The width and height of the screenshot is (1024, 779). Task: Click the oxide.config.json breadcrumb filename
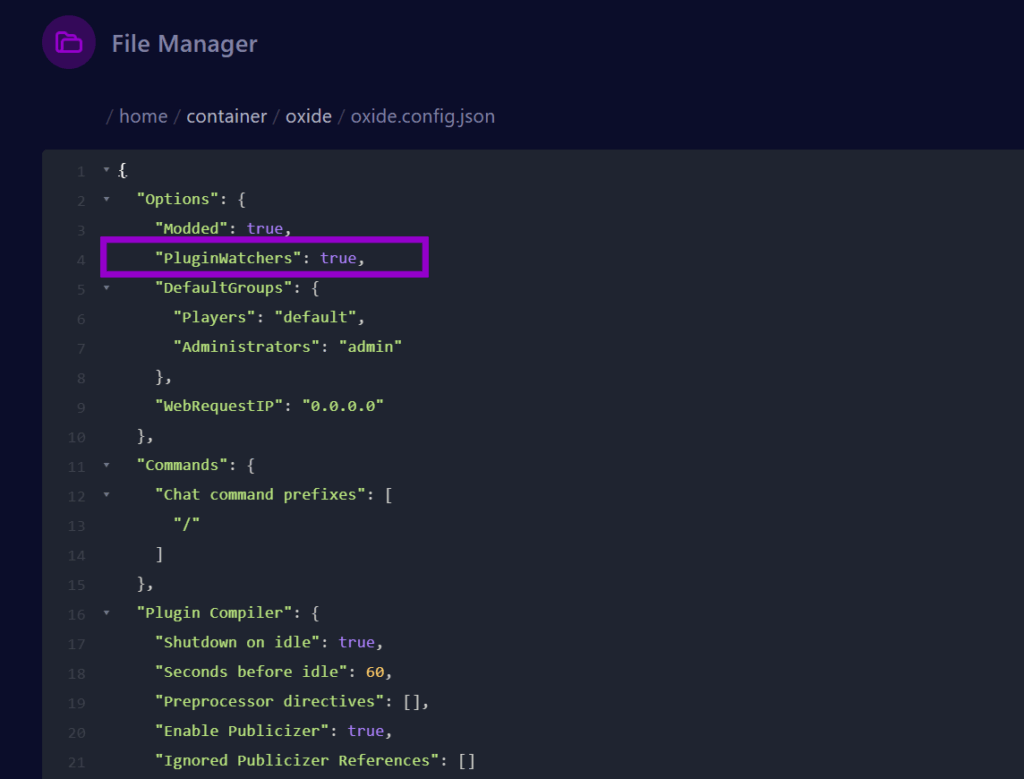coord(422,116)
